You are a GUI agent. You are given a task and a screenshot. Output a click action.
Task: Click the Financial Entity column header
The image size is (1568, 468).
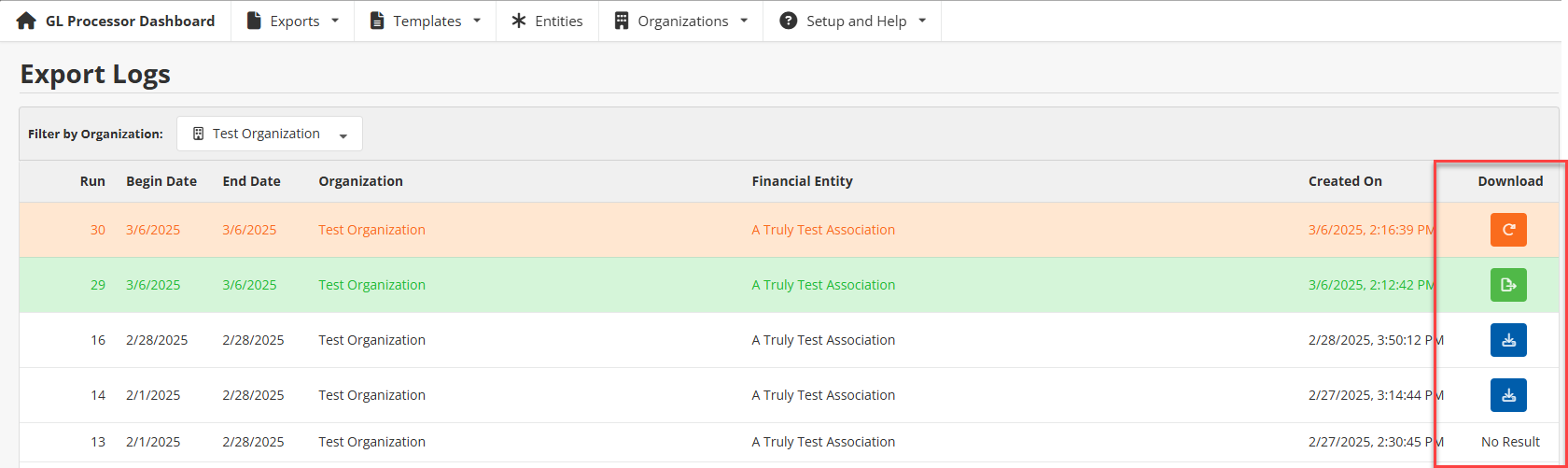[802, 181]
